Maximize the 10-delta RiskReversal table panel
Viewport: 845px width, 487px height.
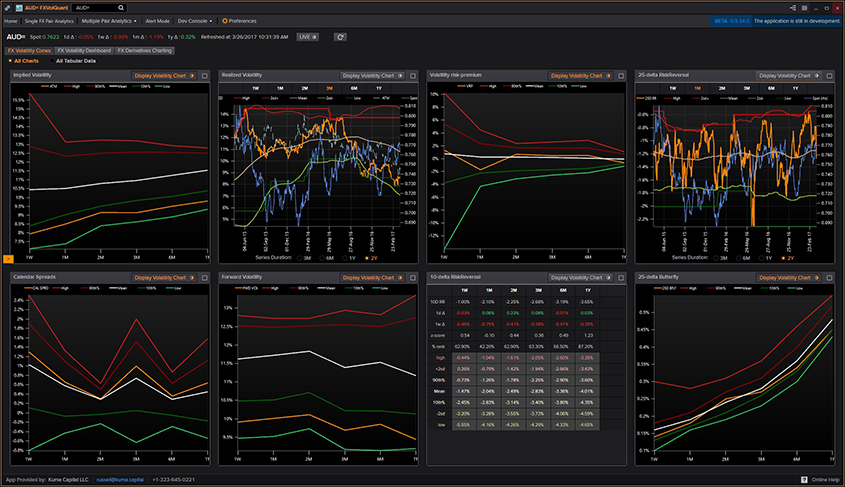(x=621, y=277)
